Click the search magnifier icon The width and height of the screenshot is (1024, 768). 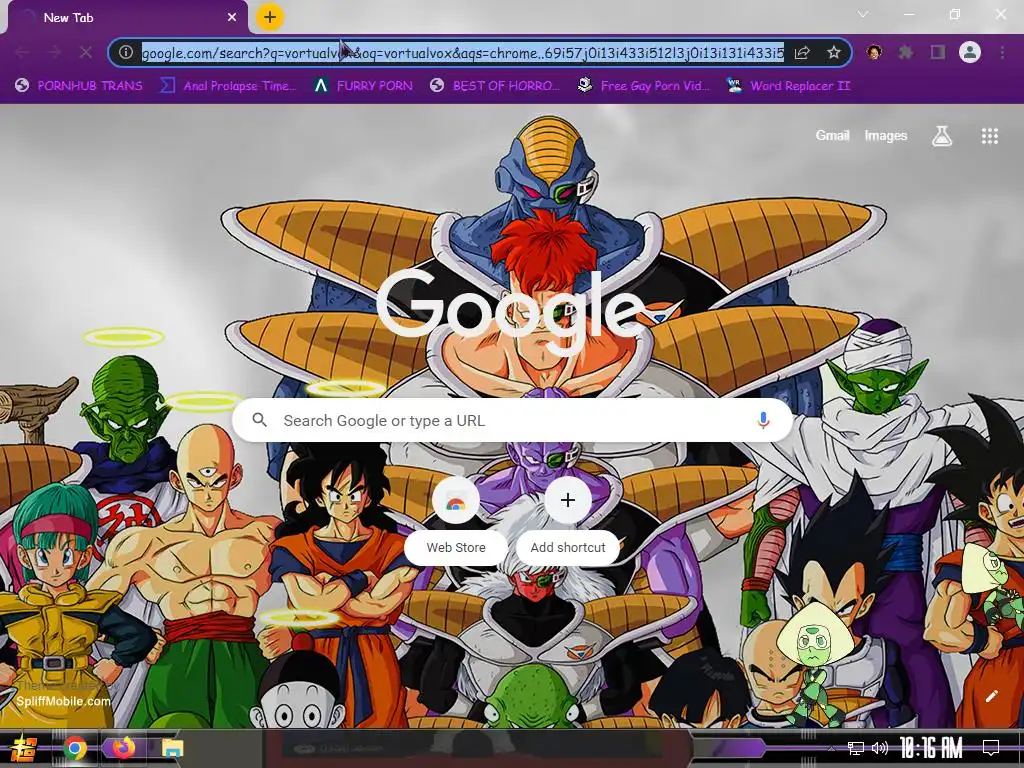coord(259,420)
